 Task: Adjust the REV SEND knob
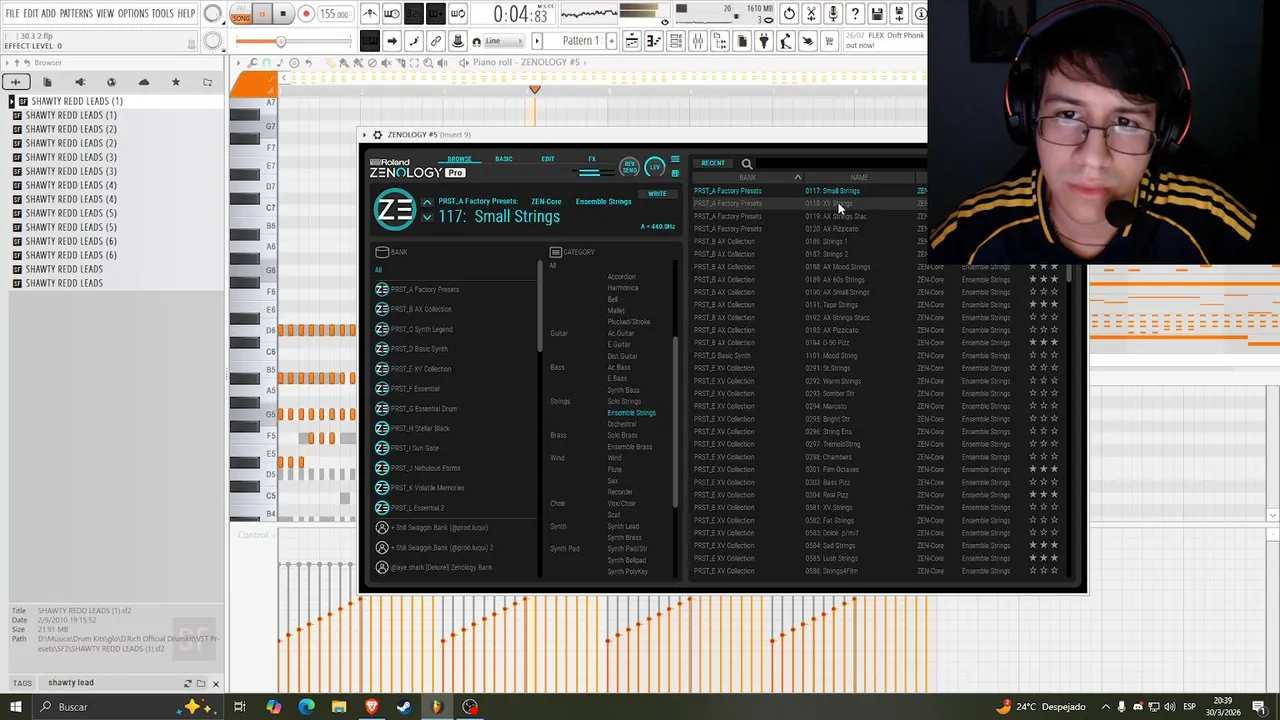pos(629,166)
